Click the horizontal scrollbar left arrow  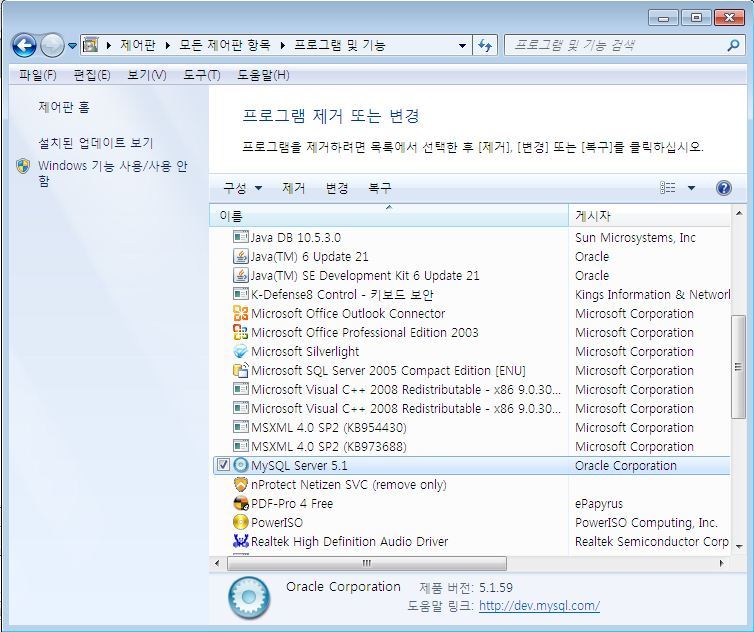click(217, 563)
